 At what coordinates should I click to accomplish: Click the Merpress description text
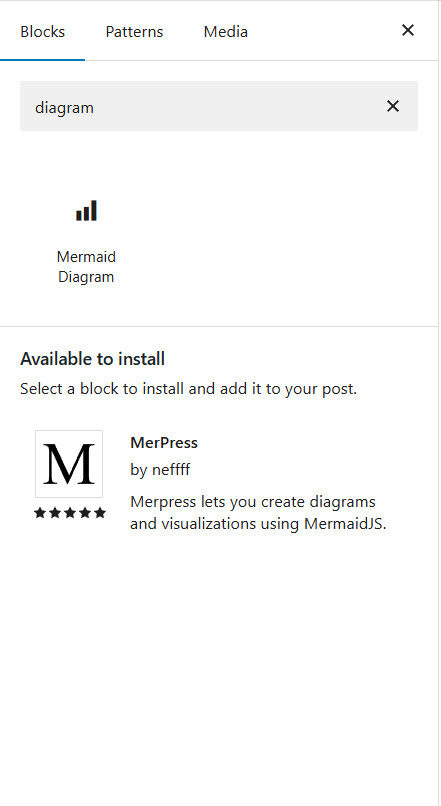(x=258, y=512)
